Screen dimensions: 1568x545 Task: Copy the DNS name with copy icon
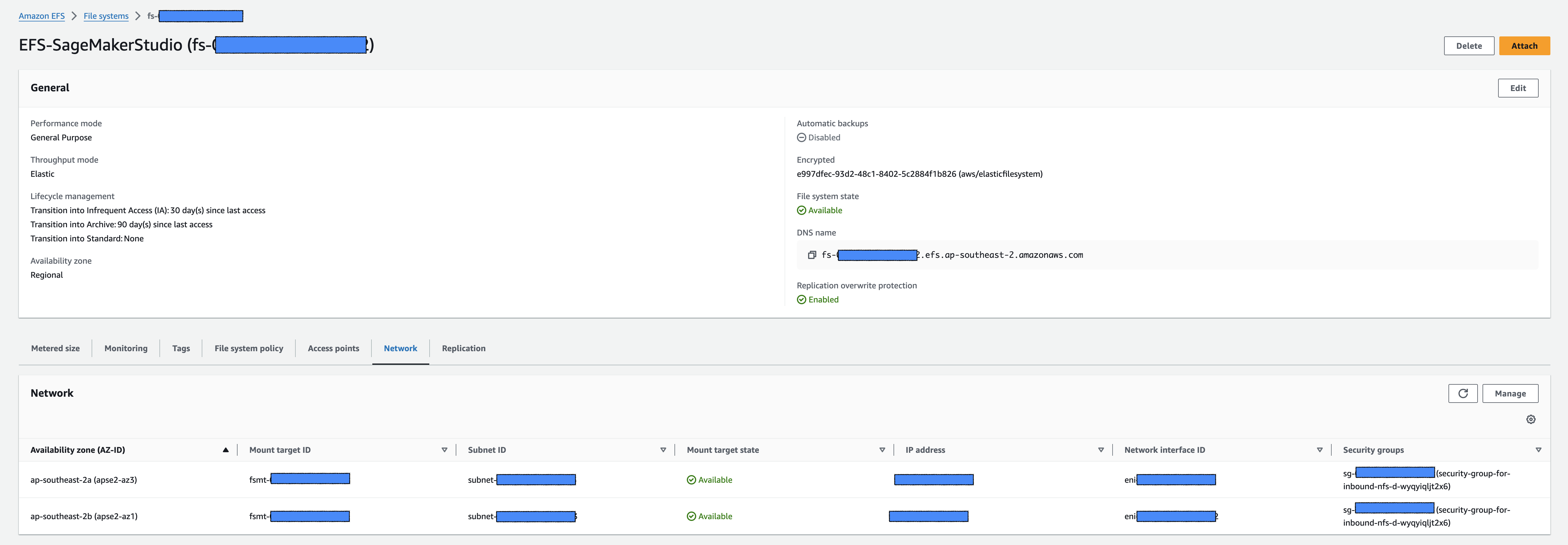point(811,255)
